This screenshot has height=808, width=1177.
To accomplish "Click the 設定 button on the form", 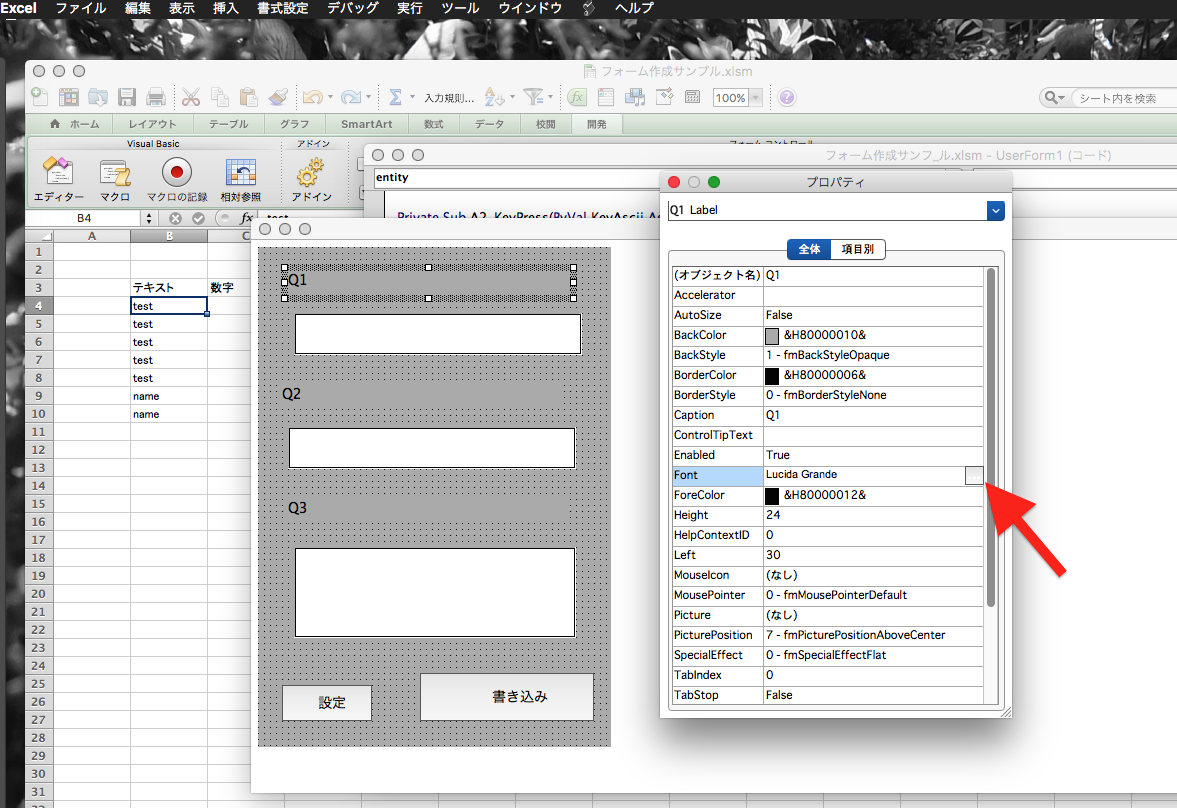I will (x=327, y=702).
